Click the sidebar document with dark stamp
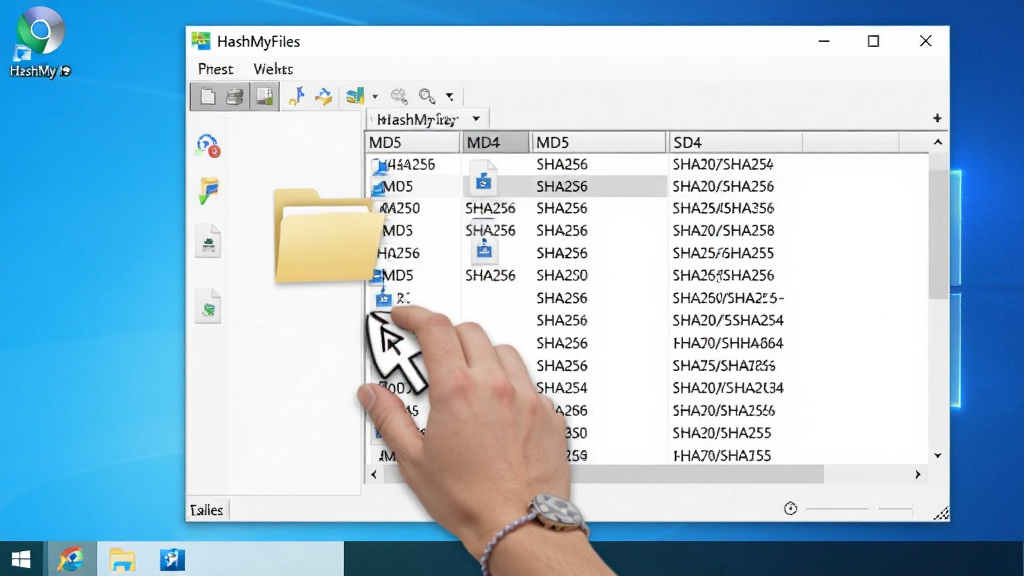This screenshot has height=576, width=1024. (x=208, y=241)
